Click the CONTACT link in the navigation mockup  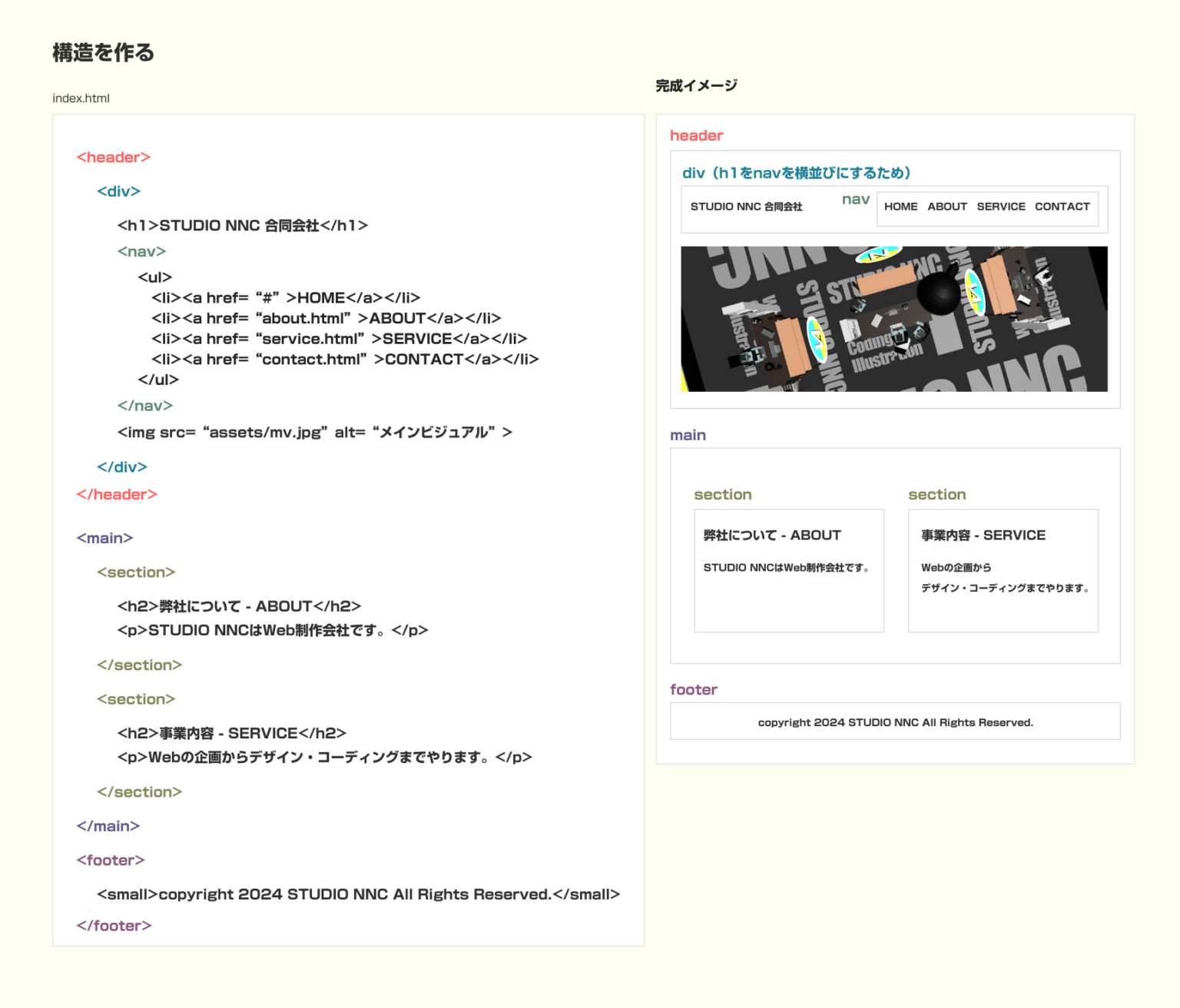(x=1062, y=207)
